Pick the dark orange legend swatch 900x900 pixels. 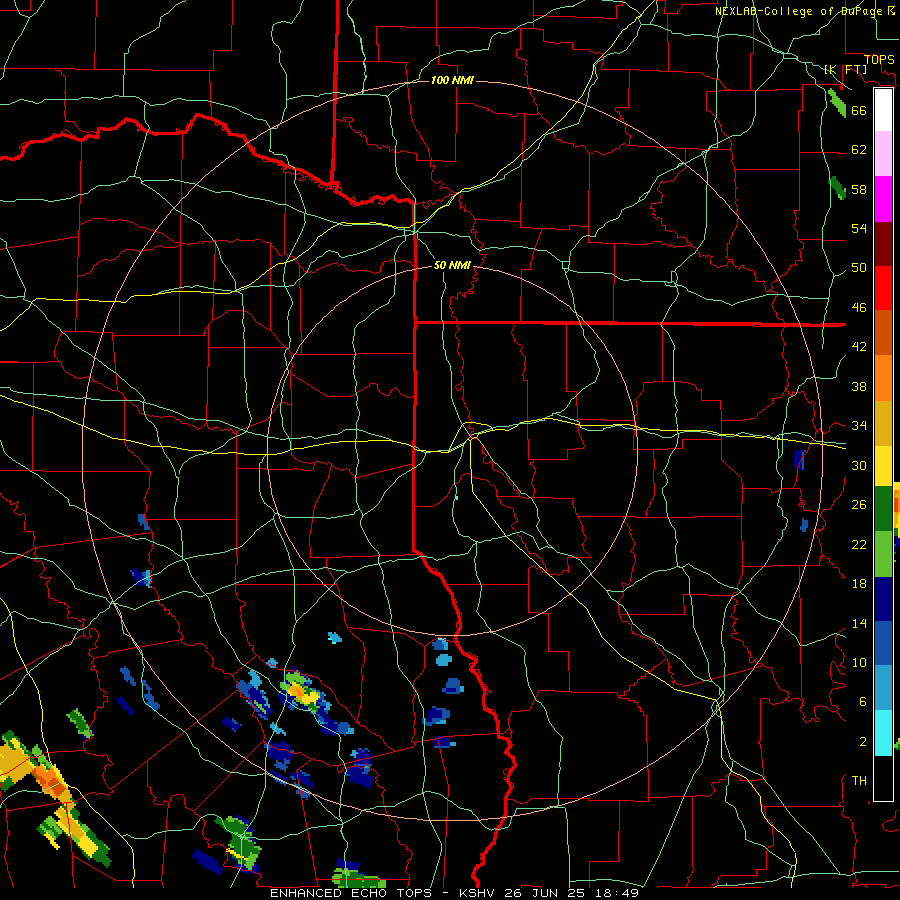click(883, 333)
